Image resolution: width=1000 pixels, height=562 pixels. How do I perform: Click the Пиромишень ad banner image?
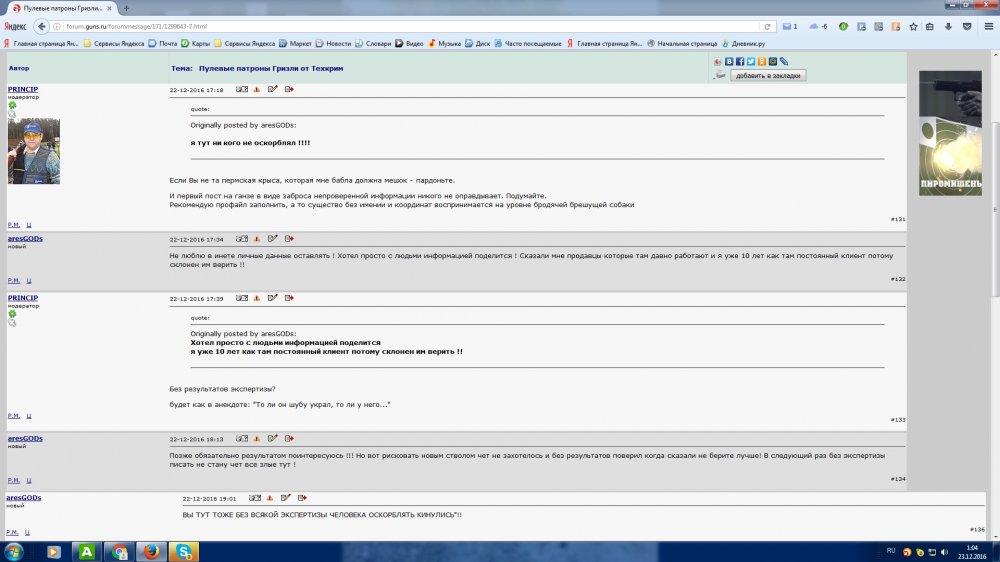pyautogui.click(x=951, y=133)
